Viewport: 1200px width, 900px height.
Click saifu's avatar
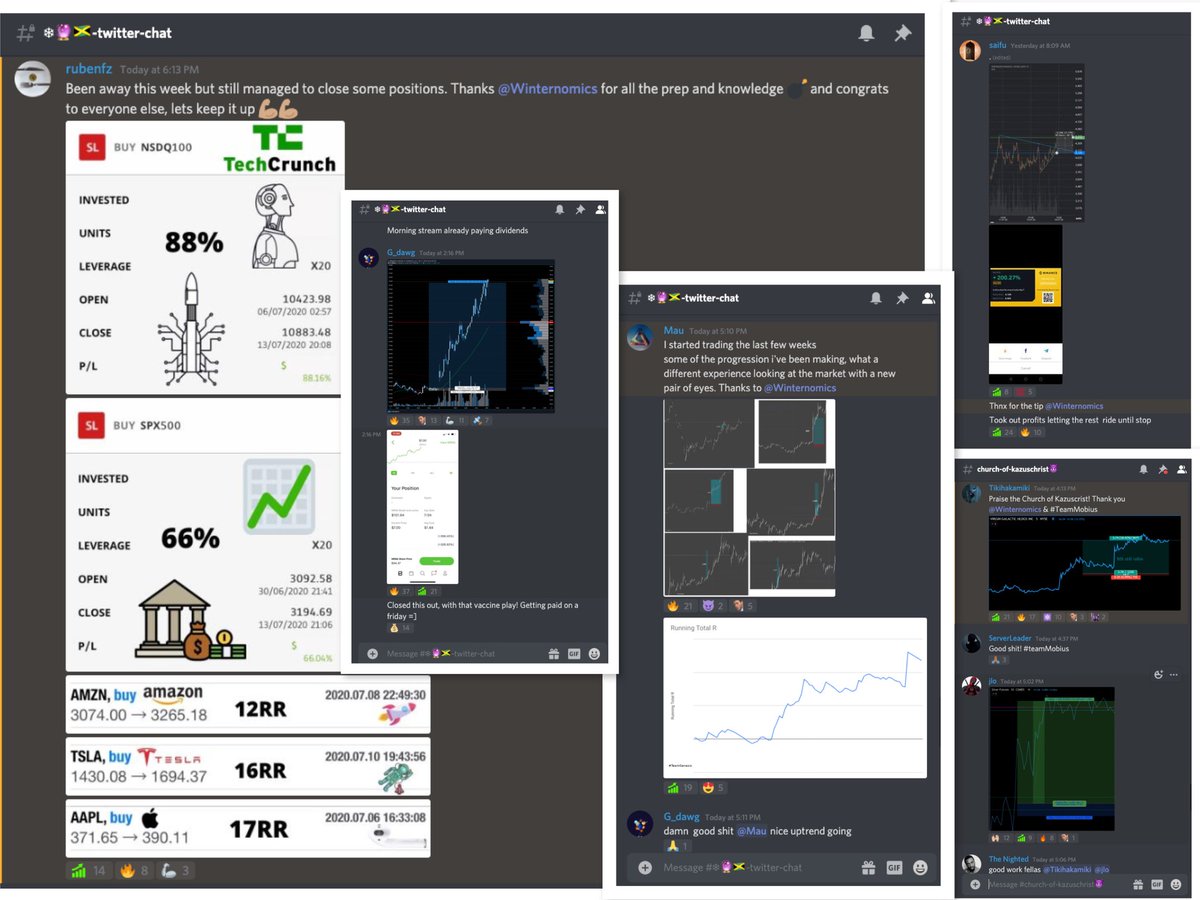(x=969, y=51)
